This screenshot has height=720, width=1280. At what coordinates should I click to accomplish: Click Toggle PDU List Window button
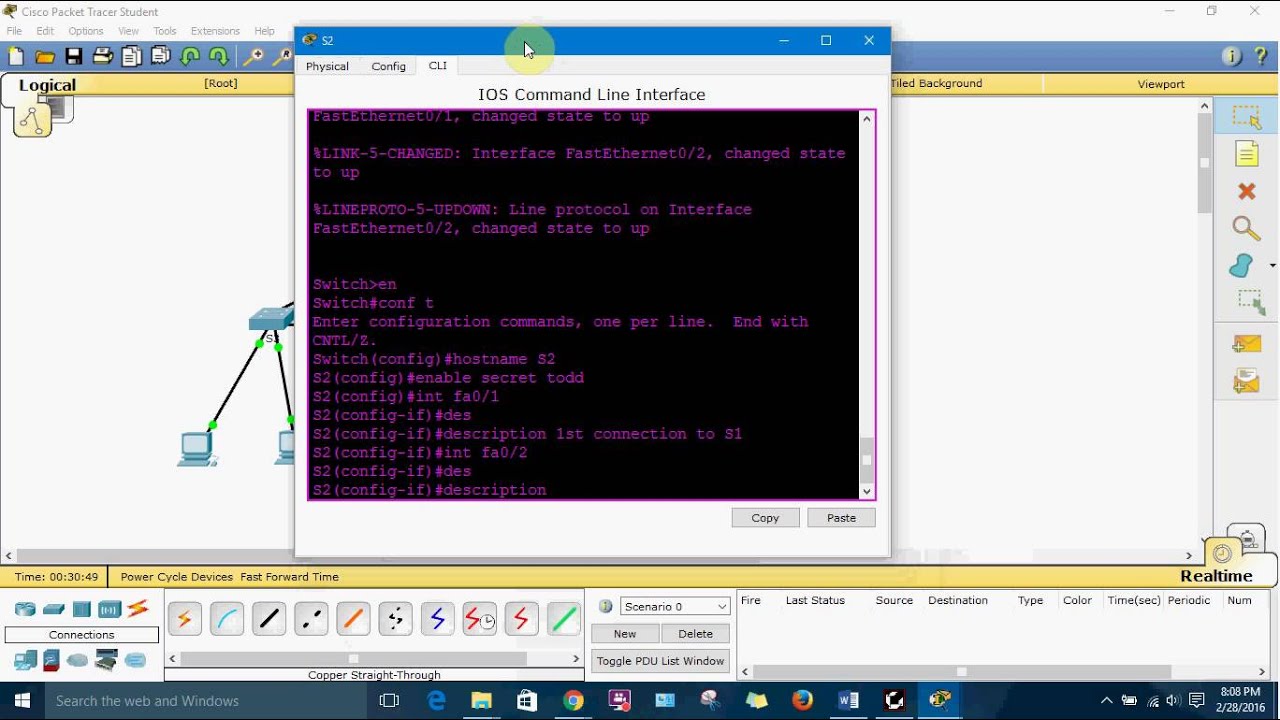(660, 661)
